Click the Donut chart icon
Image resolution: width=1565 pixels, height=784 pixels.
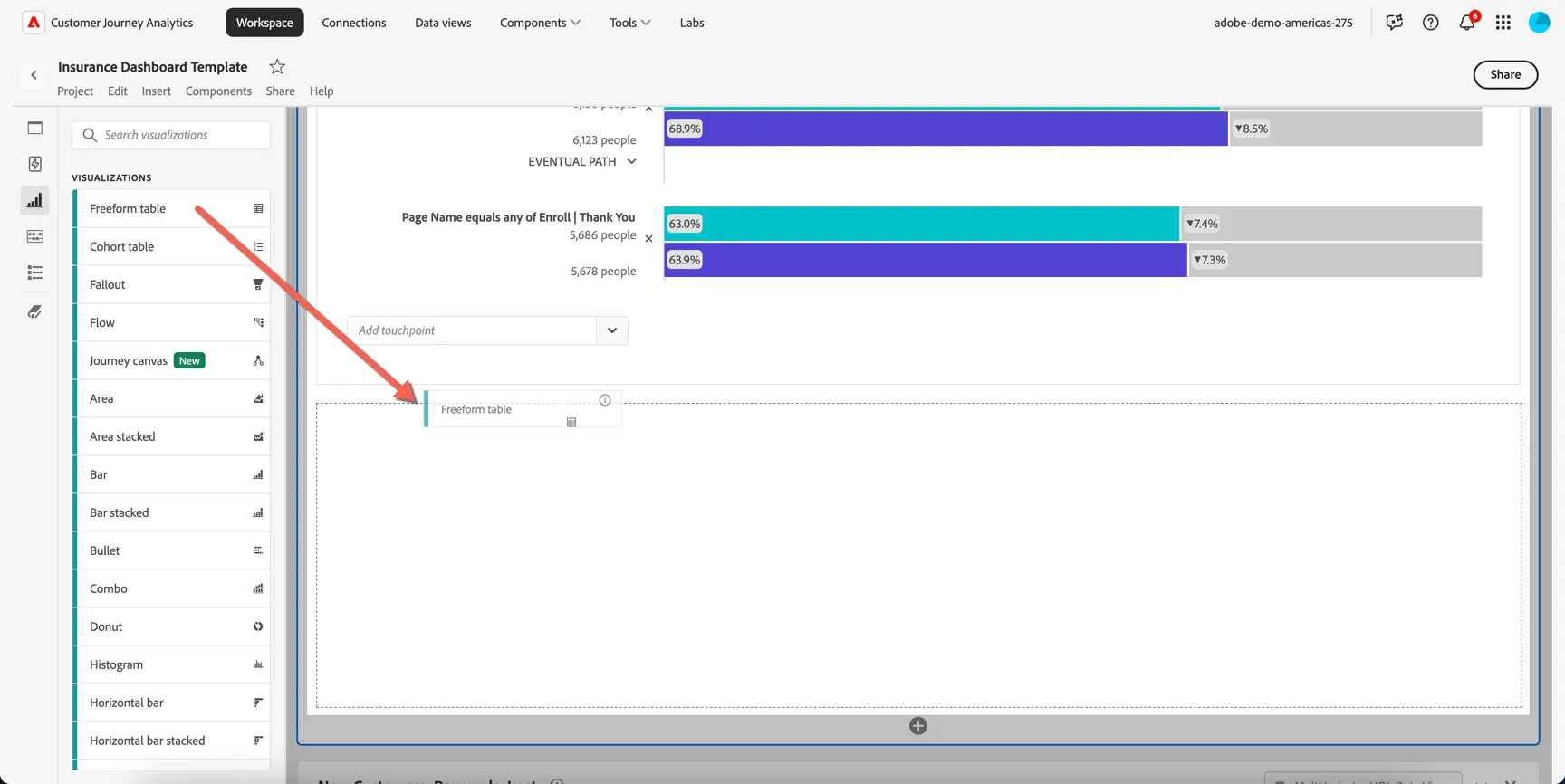coord(258,626)
